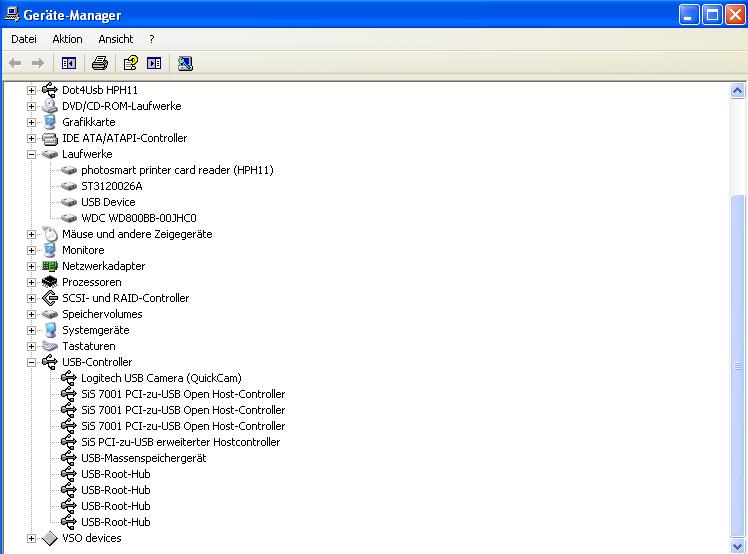Viewport: 748px width, 554px height.
Task: Open the Ansicht menu
Action: click(115, 39)
